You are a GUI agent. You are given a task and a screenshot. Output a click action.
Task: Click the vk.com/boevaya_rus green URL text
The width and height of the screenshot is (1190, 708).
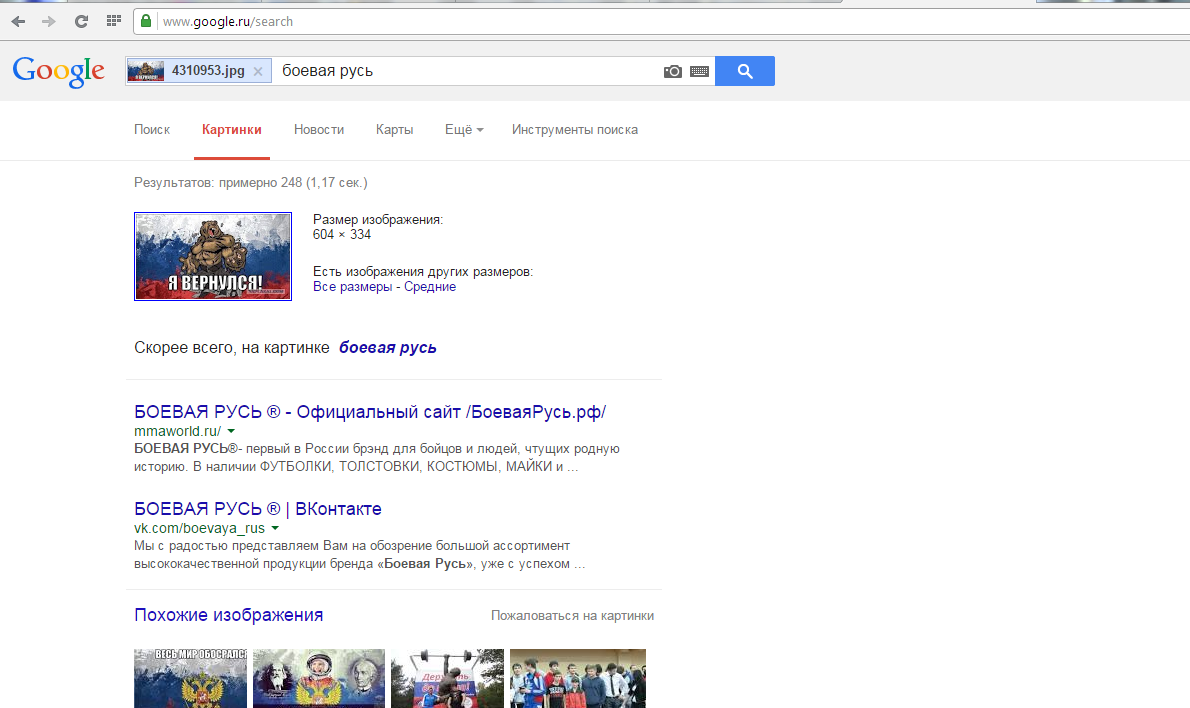point(200,528)
